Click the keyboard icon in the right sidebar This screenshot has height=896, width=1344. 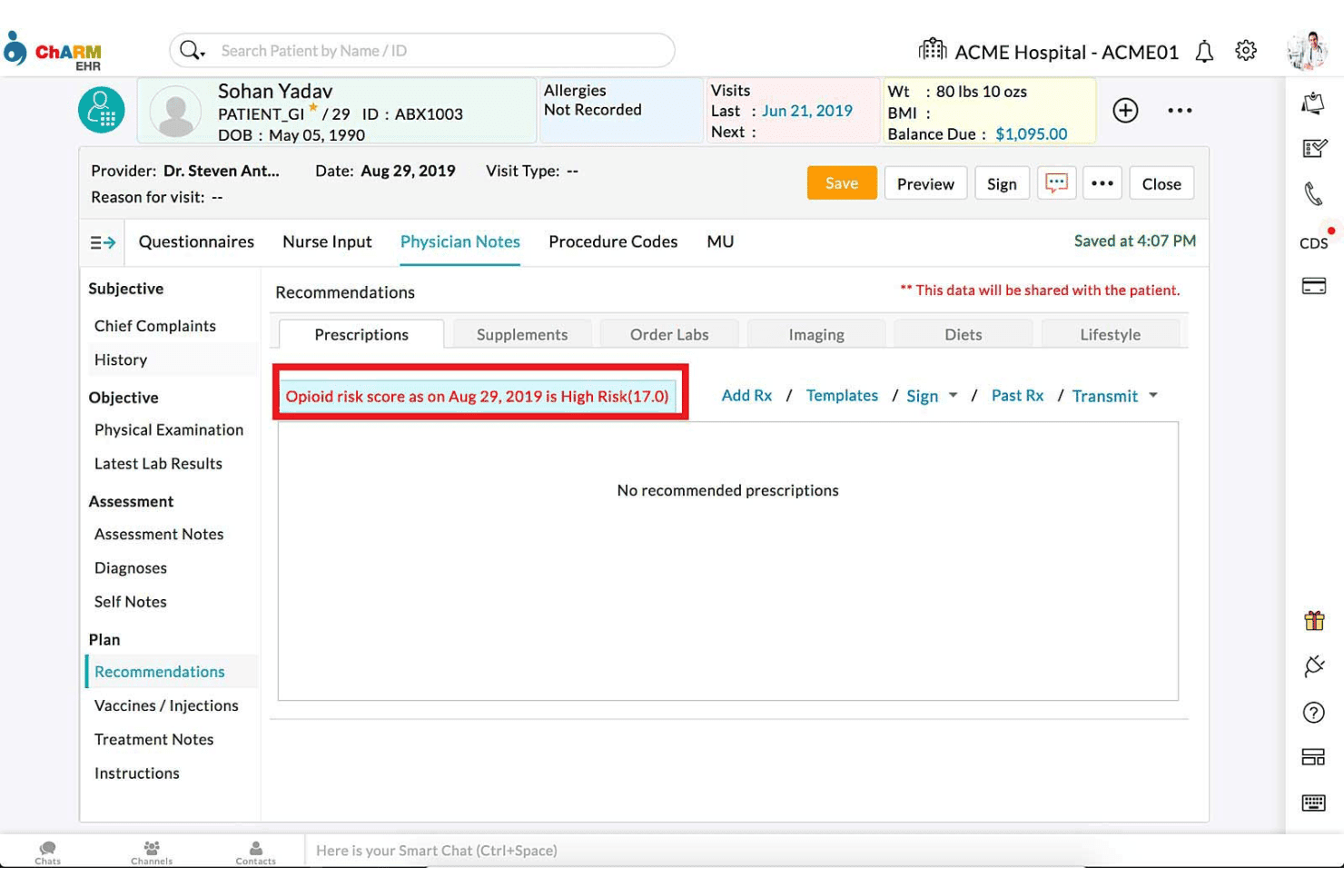tap(1314, 802)
